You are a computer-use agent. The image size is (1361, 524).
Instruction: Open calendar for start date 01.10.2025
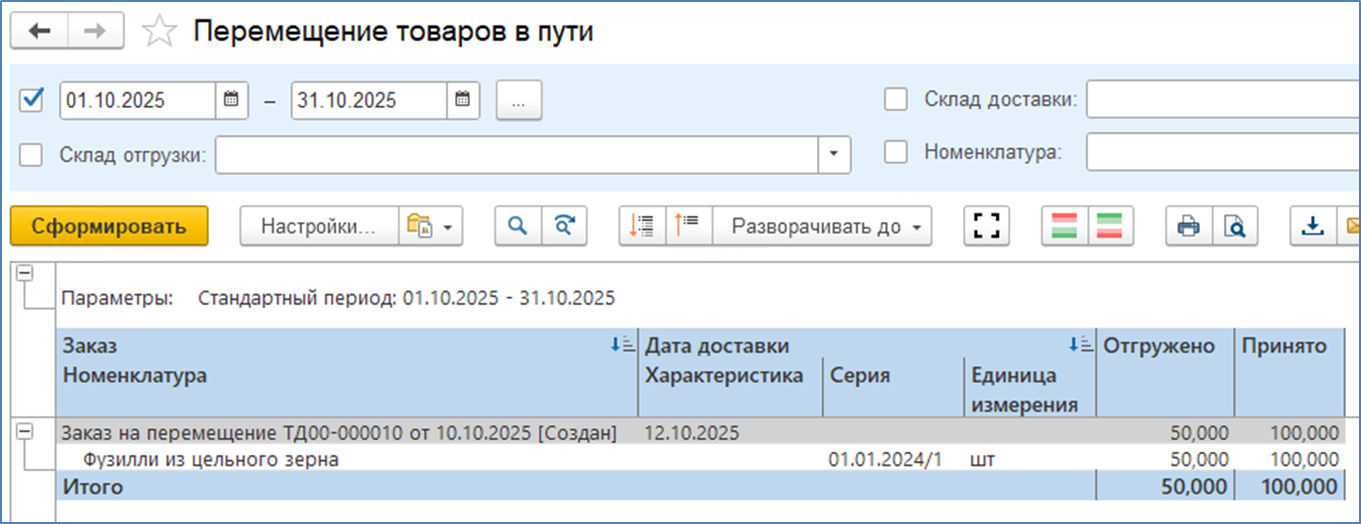click(x=231, y=100)
